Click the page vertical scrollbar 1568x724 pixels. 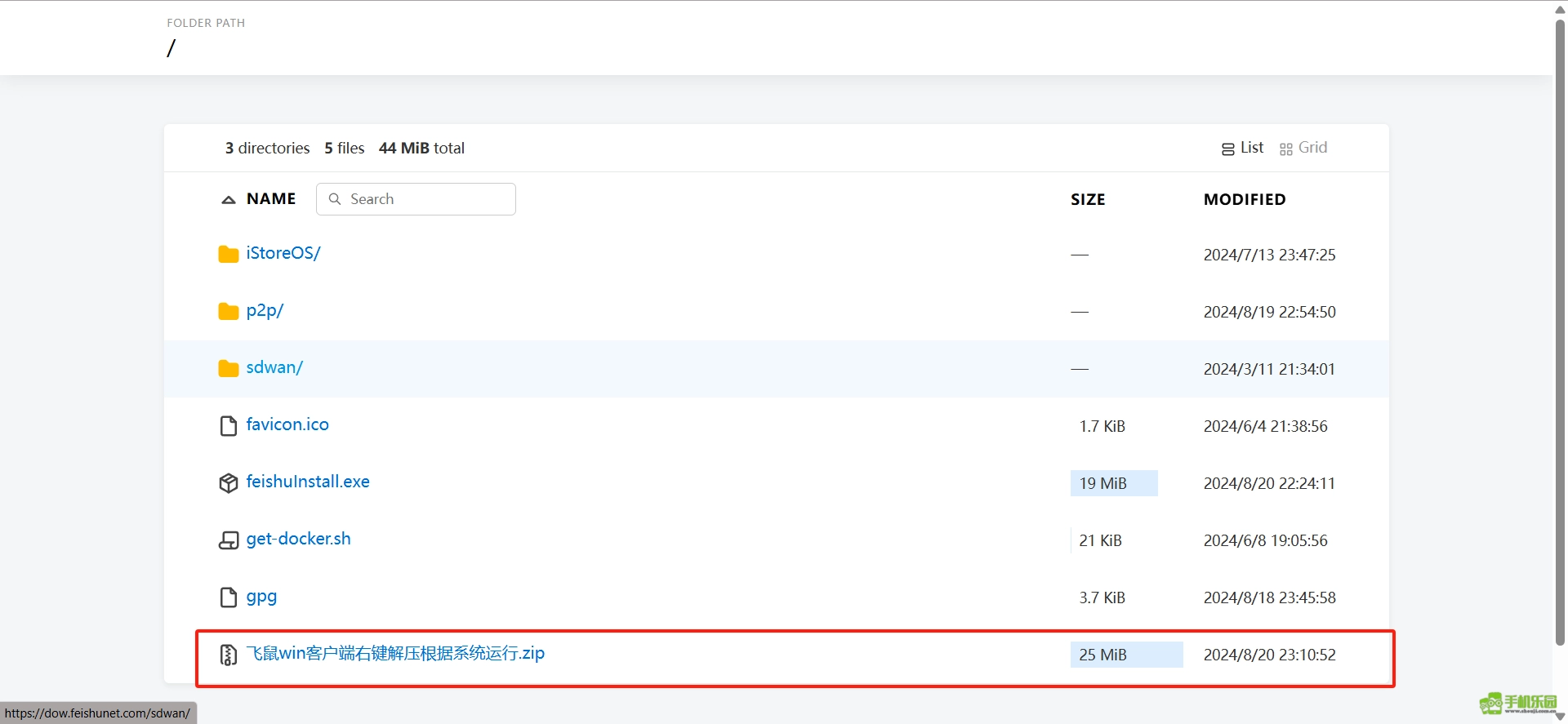coord(1560,326)
